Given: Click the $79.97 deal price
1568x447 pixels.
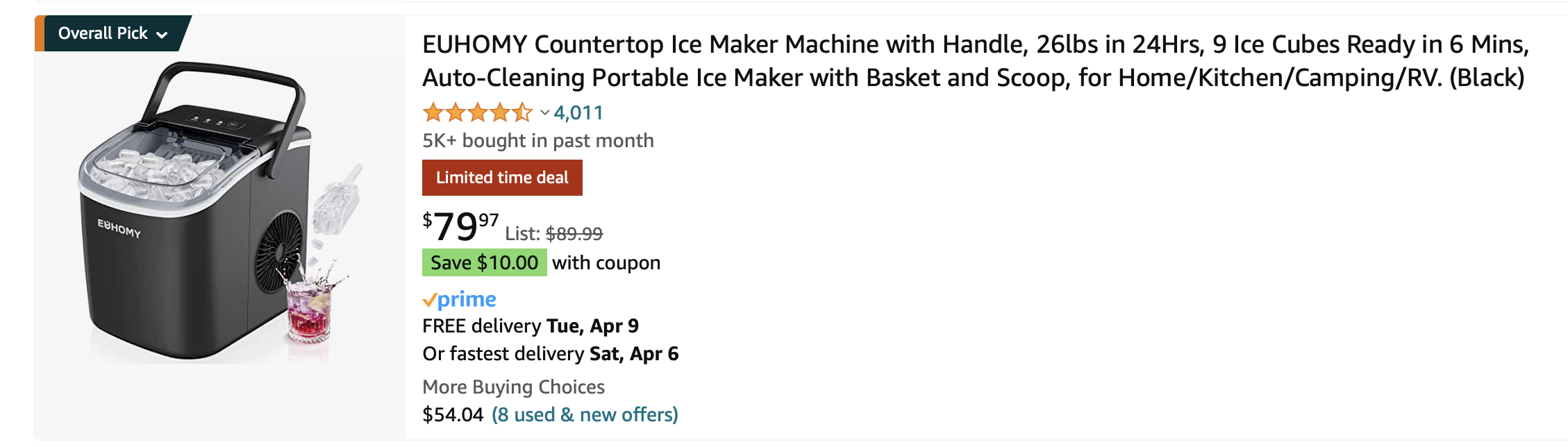Looking at the screenshot, I should pos(458,226).
